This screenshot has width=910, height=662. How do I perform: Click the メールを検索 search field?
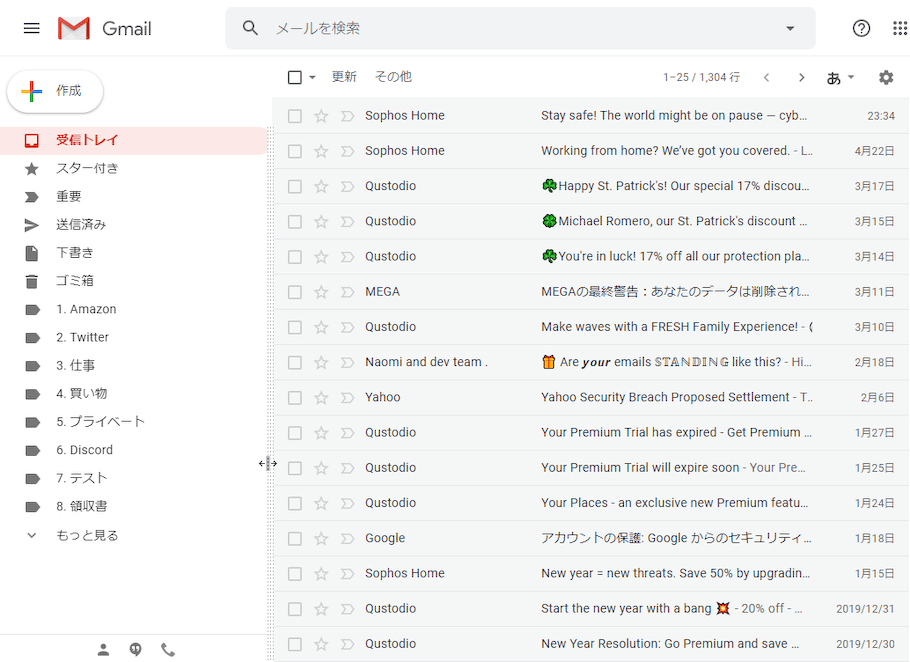pyautogui.click(x=520, y=28)
